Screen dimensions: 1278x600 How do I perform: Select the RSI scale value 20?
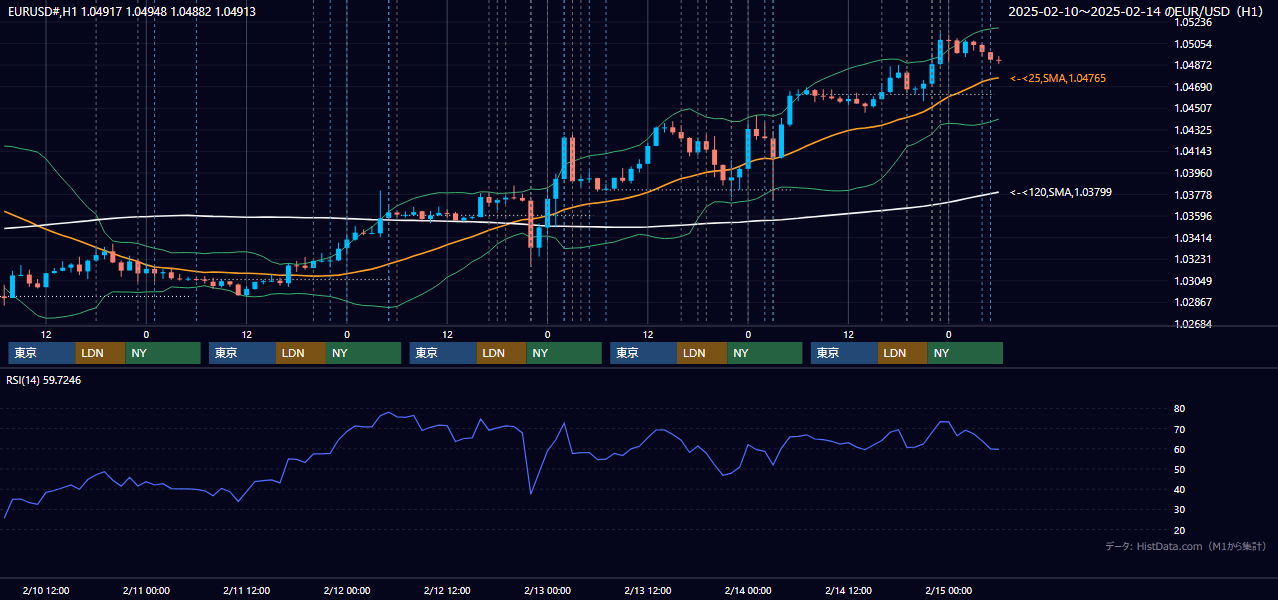click(x=1179, y=530)
